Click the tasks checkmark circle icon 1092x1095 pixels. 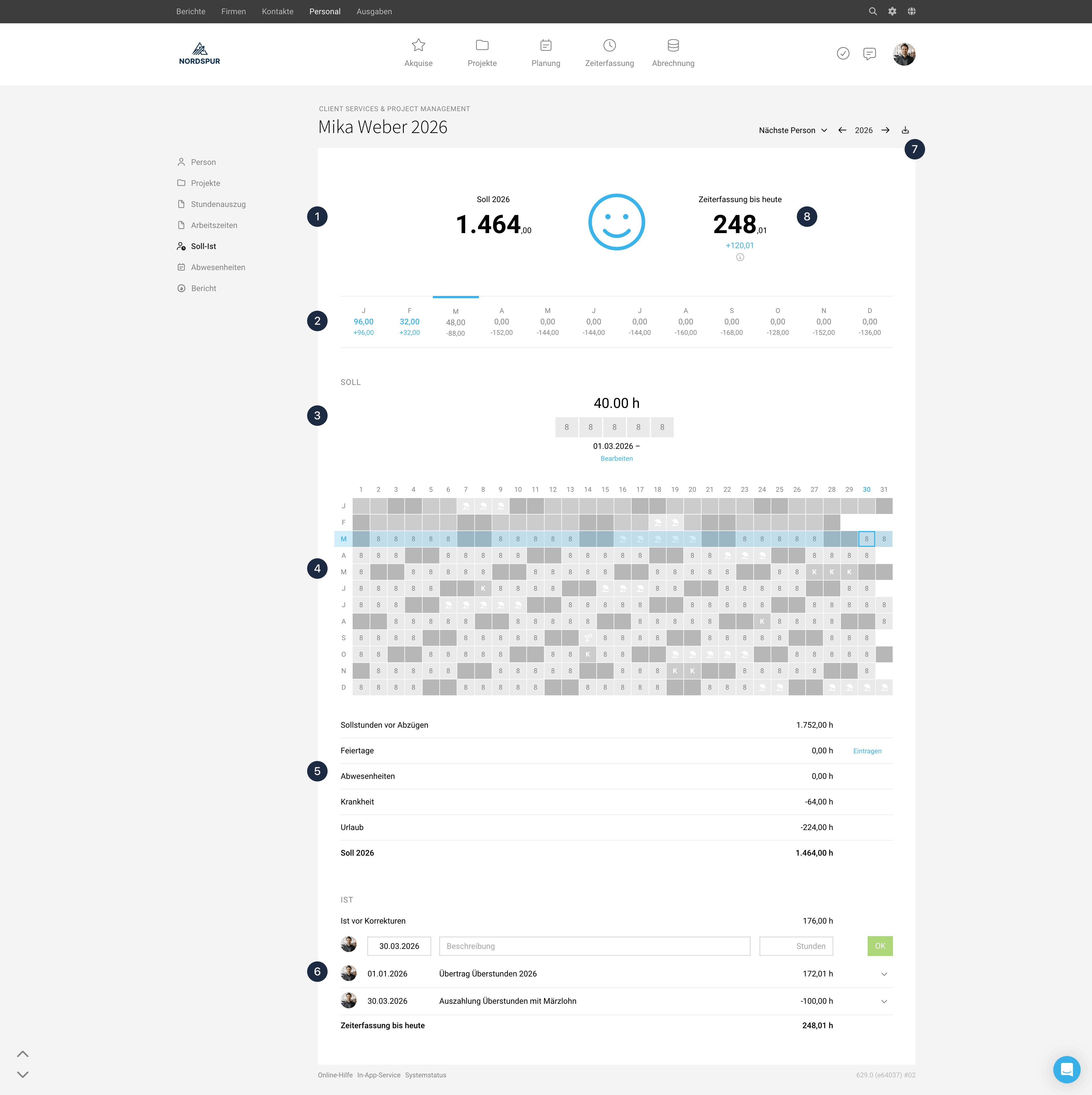[843, 54]
